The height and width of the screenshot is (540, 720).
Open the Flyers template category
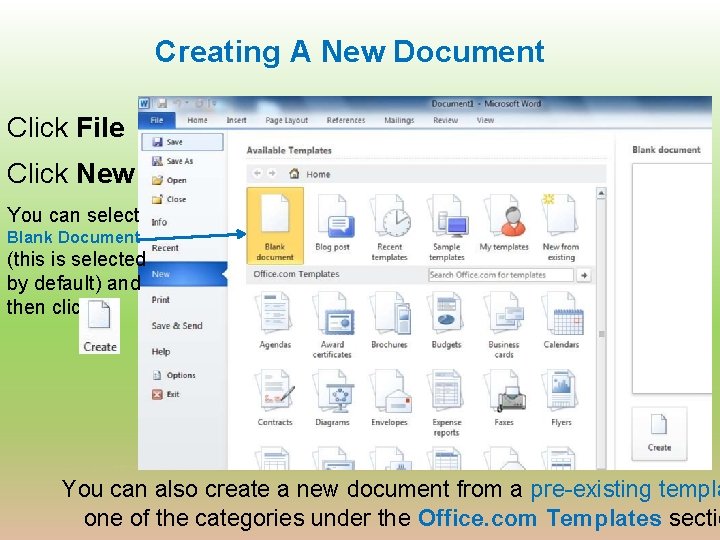(561, 398)
